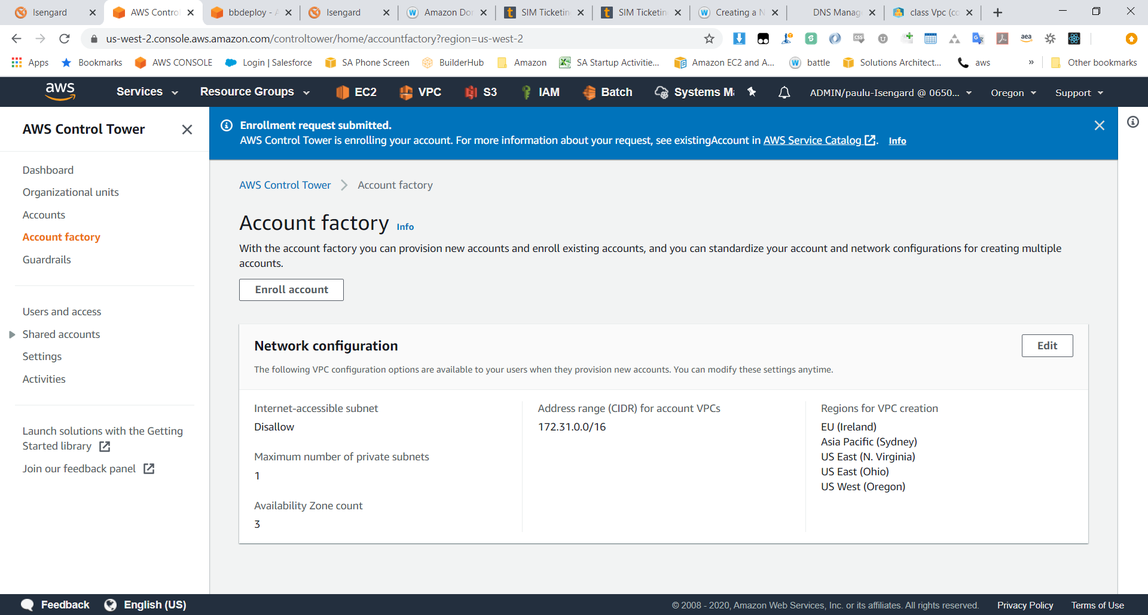Reload the page with the refresh icon
This screenshot has height=615, width=1148.
point(64,39)
